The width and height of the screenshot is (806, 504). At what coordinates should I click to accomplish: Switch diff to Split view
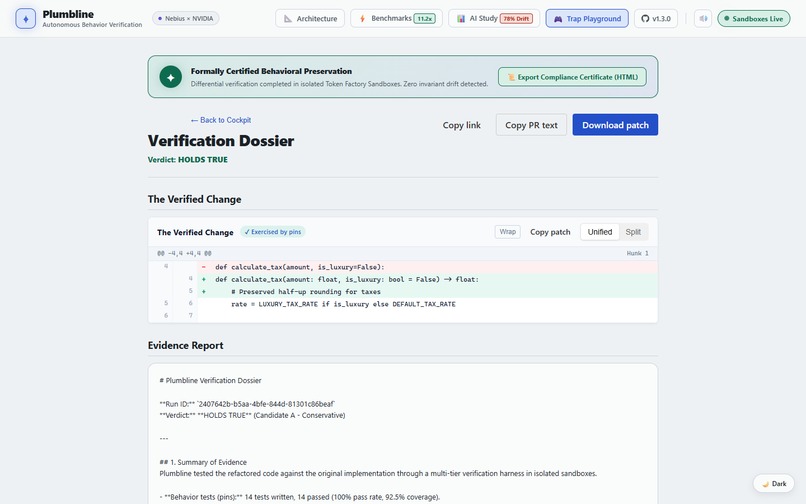(x=633, y=232)
